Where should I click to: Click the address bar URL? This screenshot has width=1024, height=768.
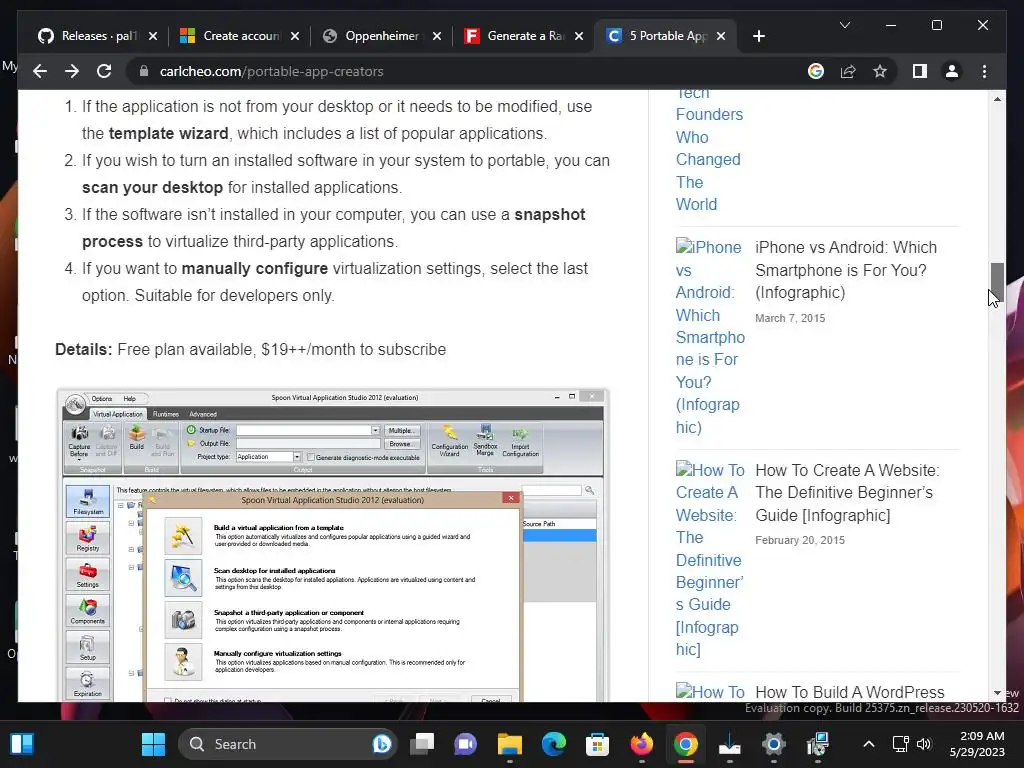pos(271,71)
